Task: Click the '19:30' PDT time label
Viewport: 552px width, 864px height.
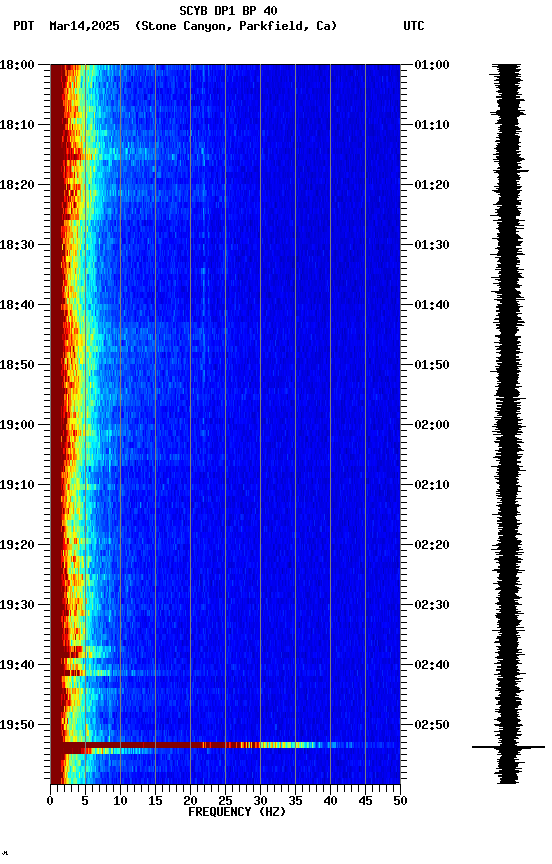Action: pos(17,606)
